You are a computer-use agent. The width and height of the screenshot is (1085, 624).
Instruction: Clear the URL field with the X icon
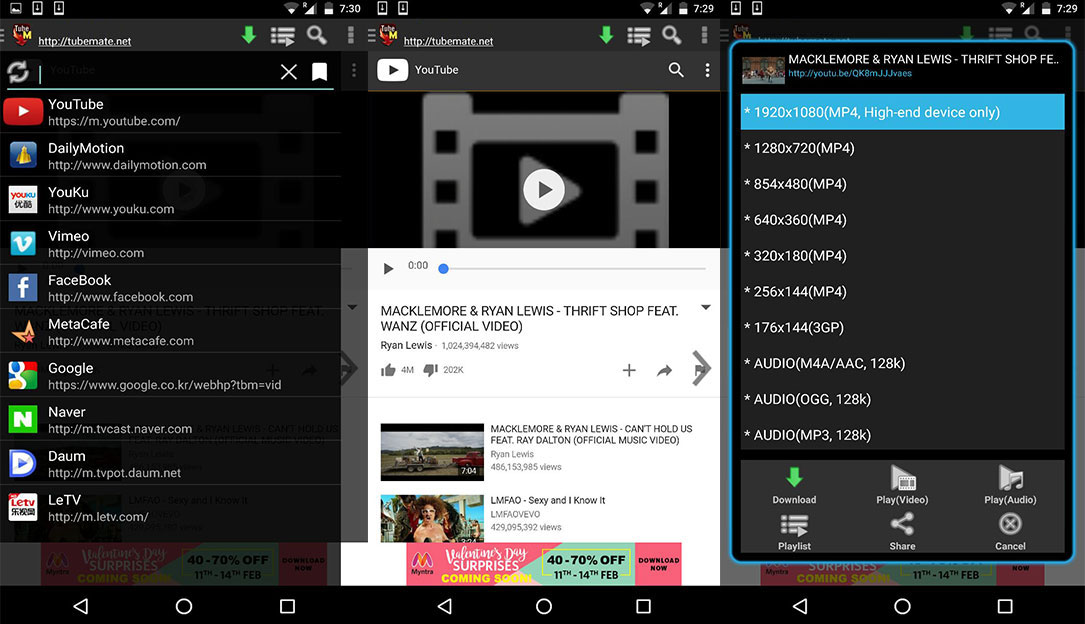coord(289,71)
